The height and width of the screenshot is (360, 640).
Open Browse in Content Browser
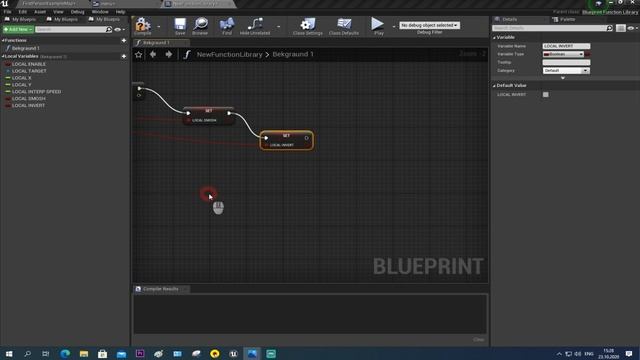click(x=200, y=26)
